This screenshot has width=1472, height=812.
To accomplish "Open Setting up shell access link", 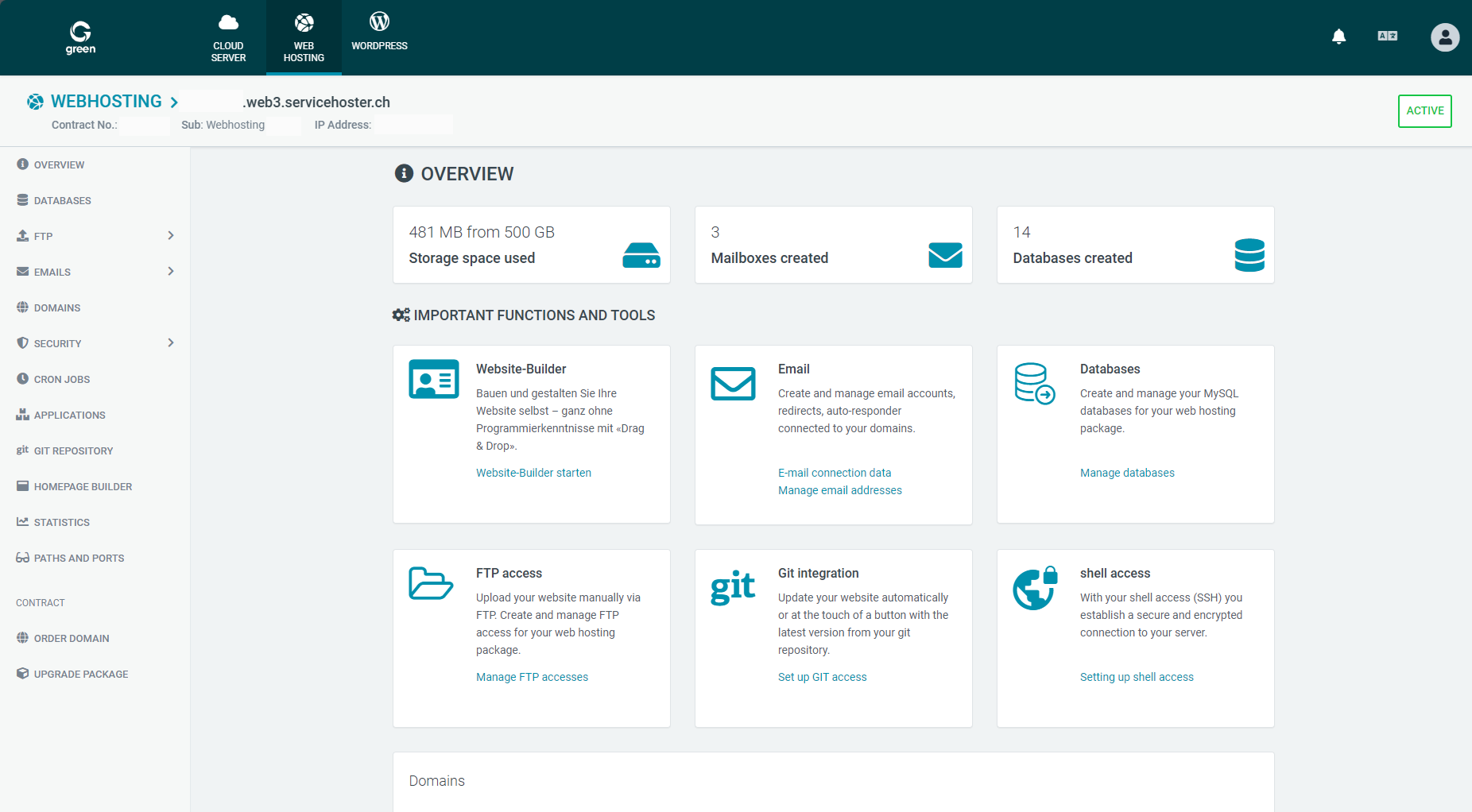I will tap(1137, 677).
